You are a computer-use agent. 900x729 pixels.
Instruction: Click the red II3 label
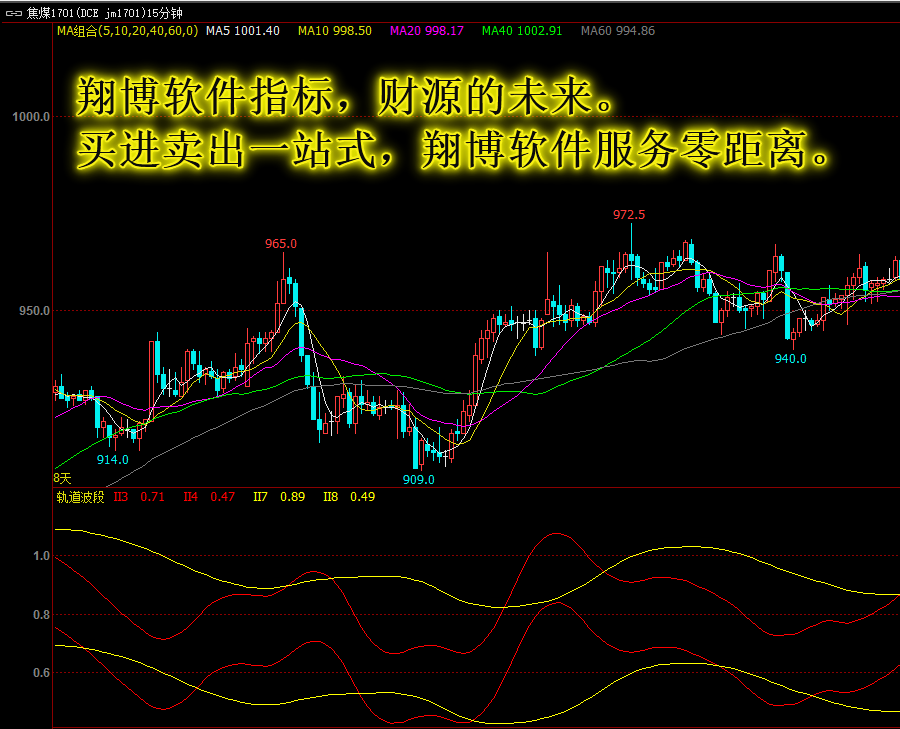tap(121, 497)
